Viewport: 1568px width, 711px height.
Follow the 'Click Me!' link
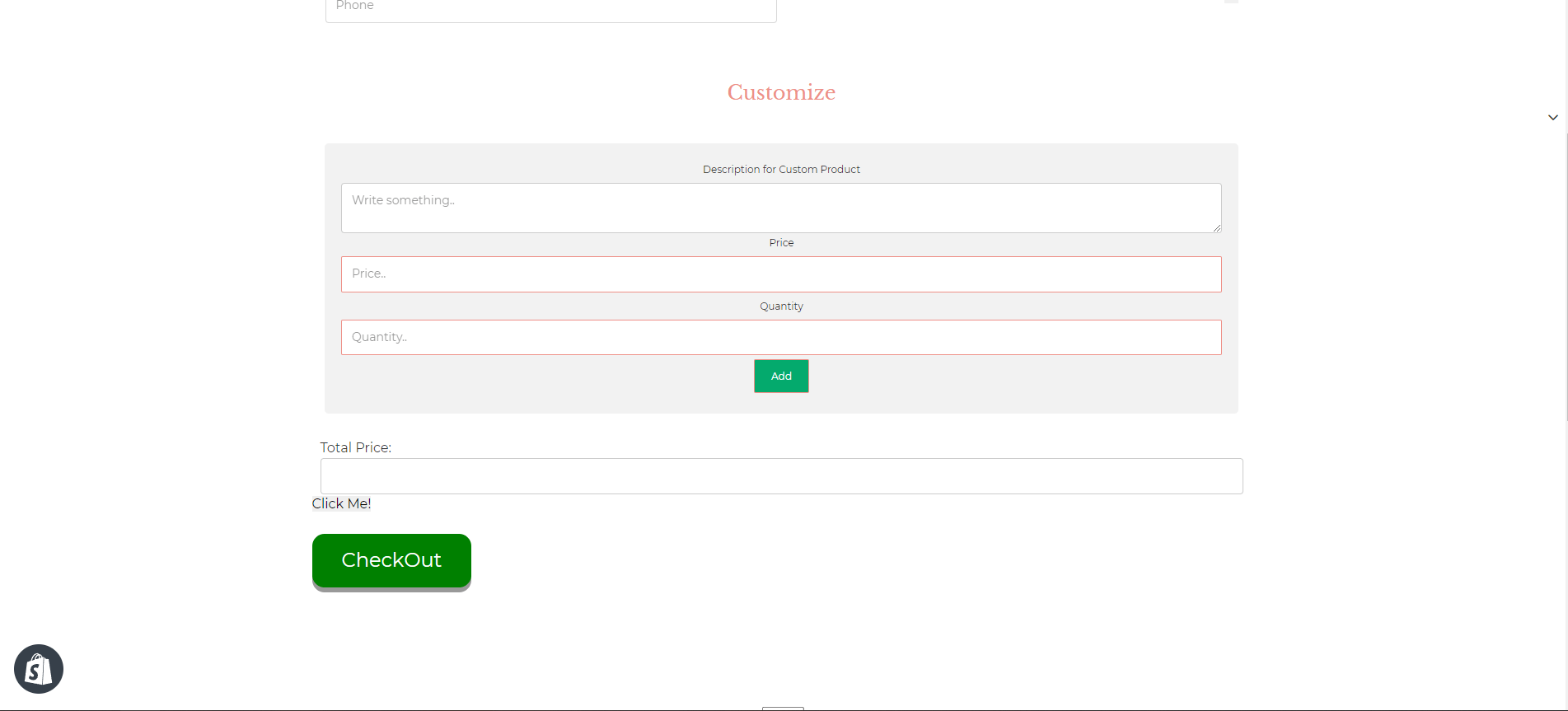point(341,503)
